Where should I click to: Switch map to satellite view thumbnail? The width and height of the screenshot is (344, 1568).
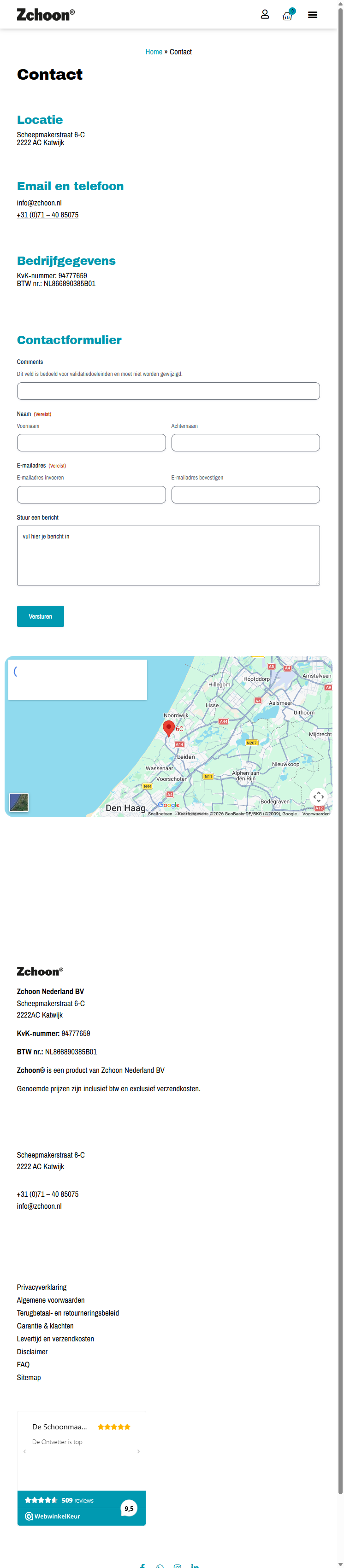point(19,802)
